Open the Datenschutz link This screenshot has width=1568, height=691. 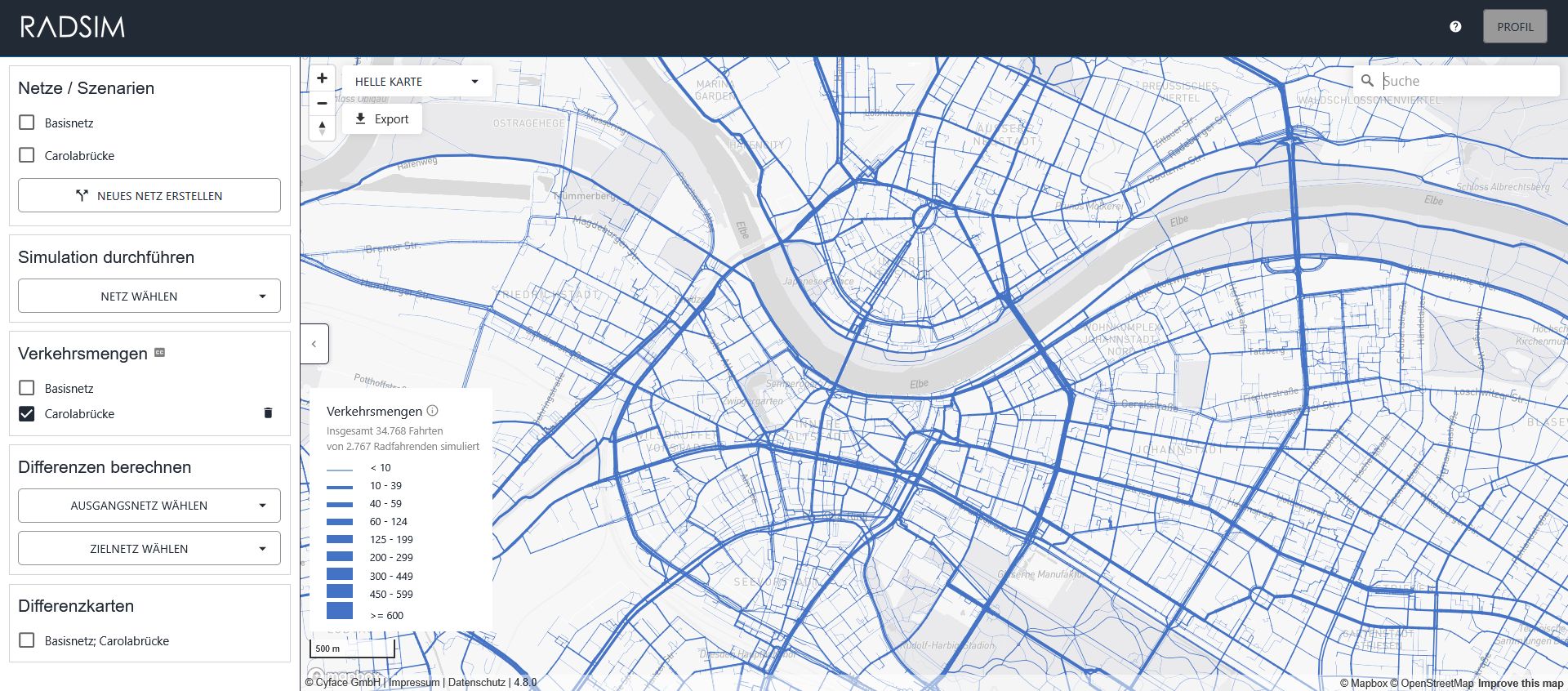tap(477, 683)
